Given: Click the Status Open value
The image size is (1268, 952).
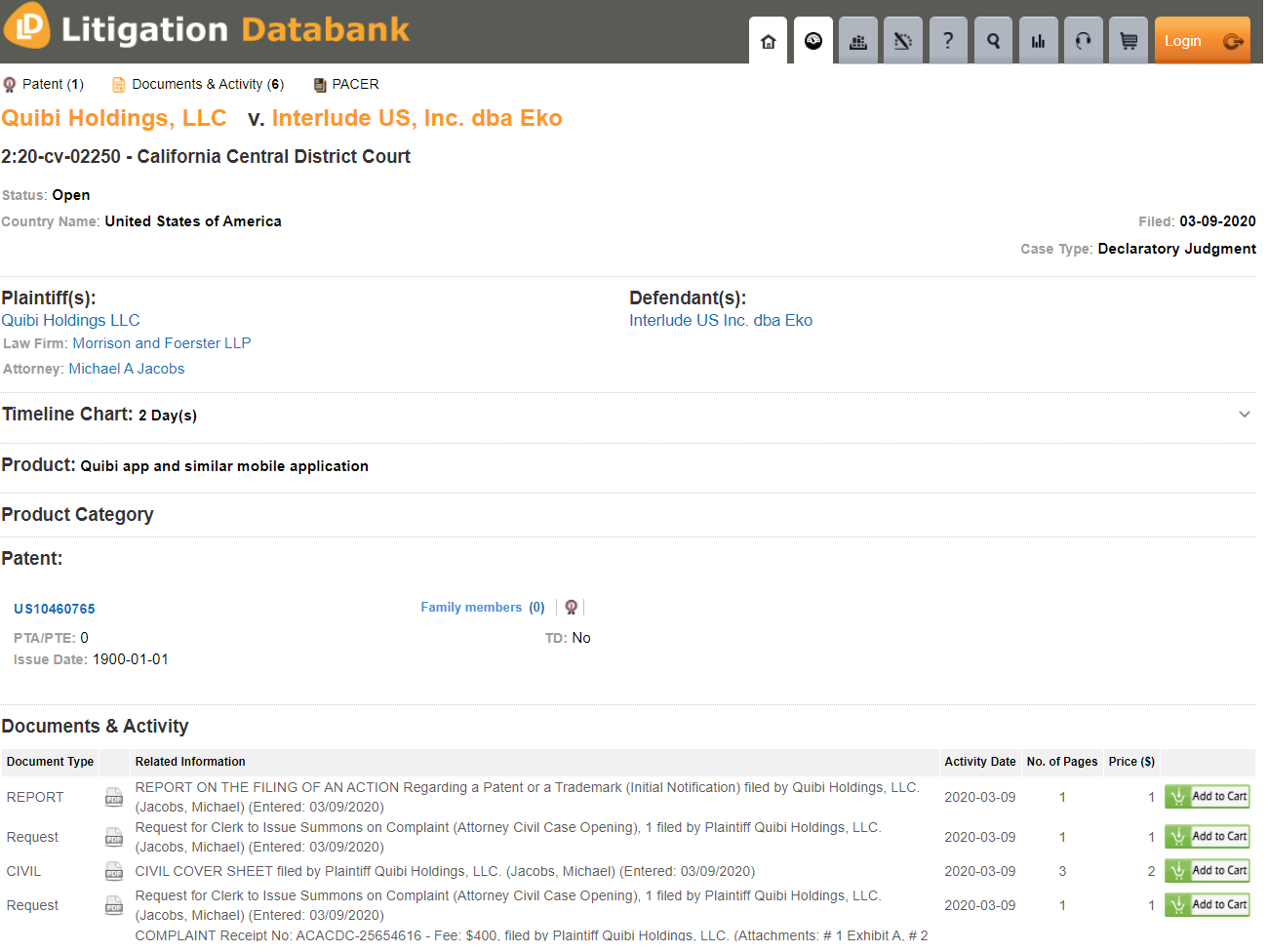Looking at the screenshot, I should point(70,195).
